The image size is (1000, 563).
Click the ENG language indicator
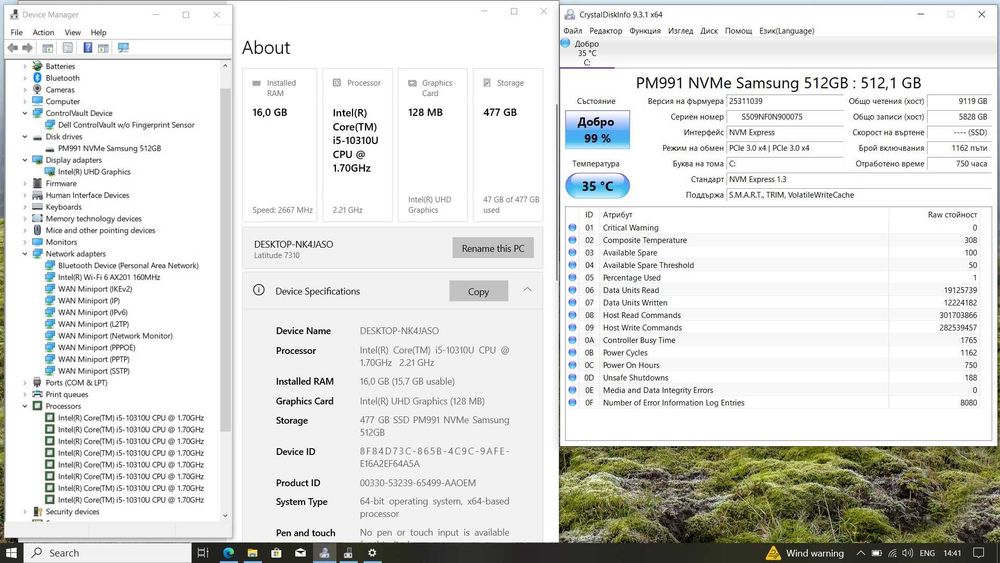pos(927,553)
